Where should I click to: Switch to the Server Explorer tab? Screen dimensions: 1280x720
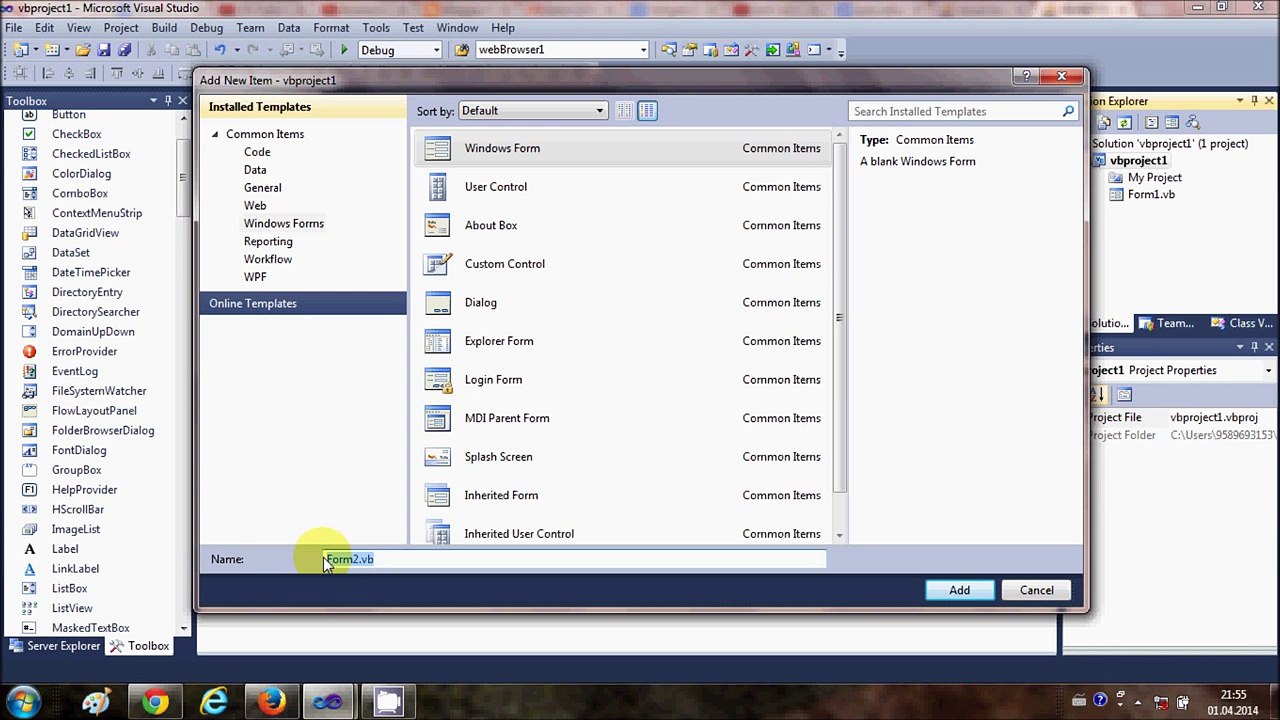(55, 646)
